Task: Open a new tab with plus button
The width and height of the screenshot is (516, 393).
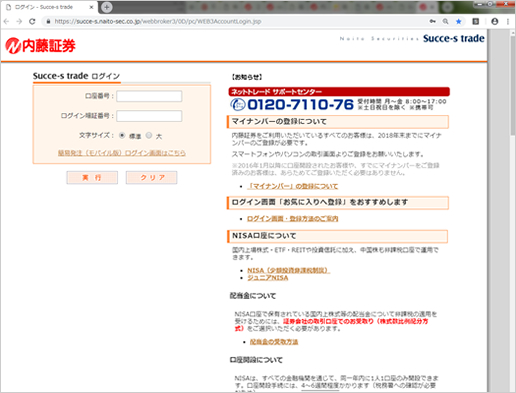Action: pos(106,7)
